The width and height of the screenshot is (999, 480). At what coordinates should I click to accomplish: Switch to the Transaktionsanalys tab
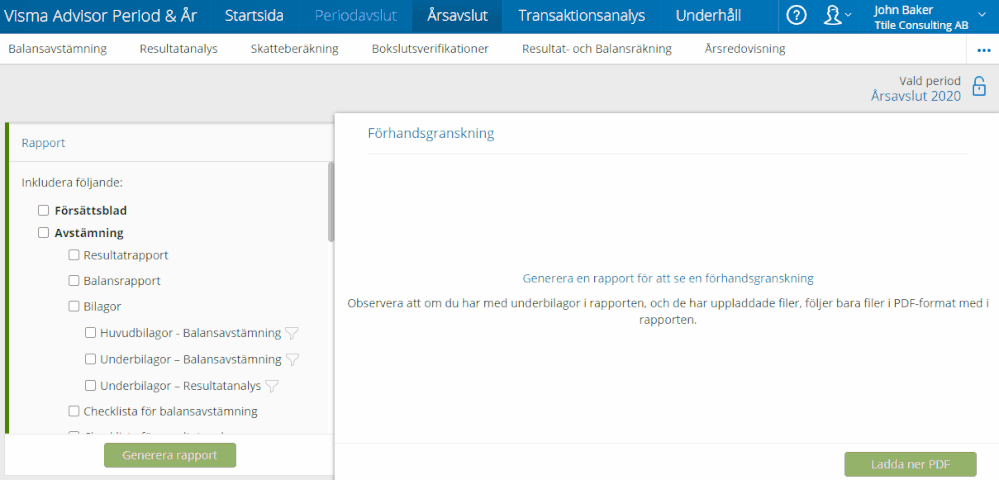tap(581, 16)
